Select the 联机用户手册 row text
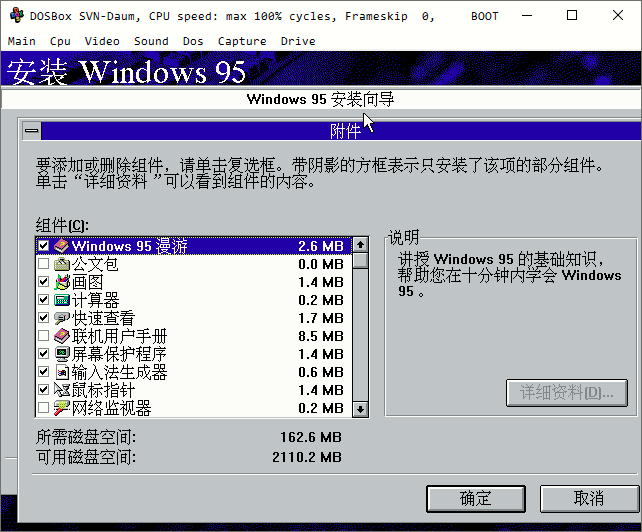 coord(120,336)
